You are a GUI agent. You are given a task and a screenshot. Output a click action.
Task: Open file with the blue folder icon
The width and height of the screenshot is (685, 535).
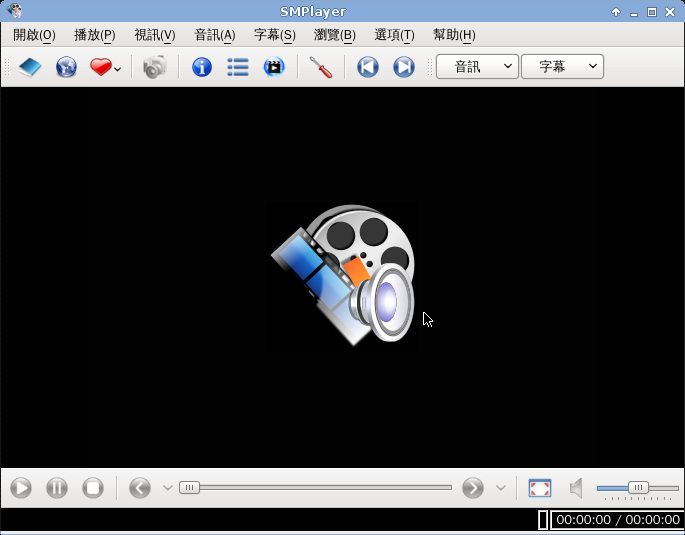(30, 67)
